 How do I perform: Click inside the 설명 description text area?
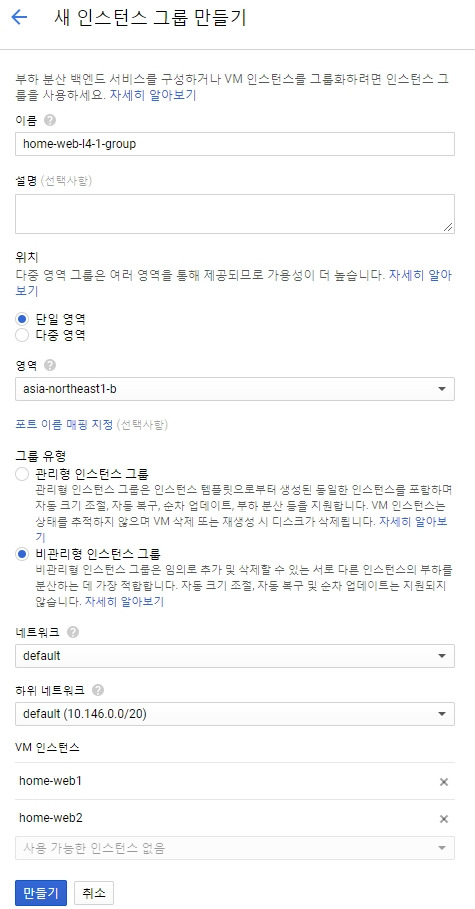click(x=235, y=214)
